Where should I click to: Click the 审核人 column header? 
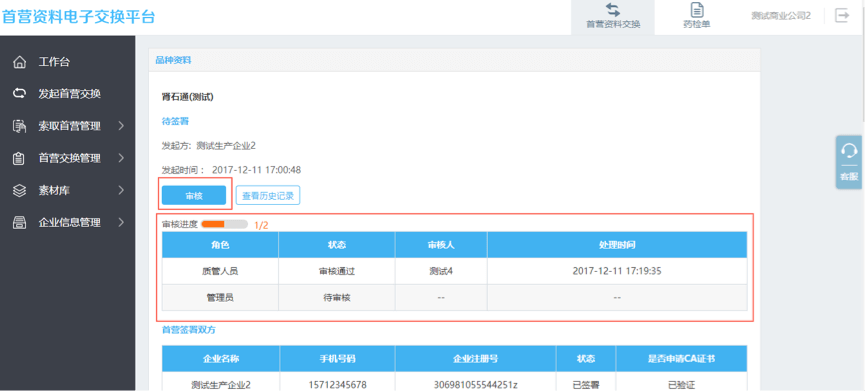pyautogui.click(x=441, y=244)
